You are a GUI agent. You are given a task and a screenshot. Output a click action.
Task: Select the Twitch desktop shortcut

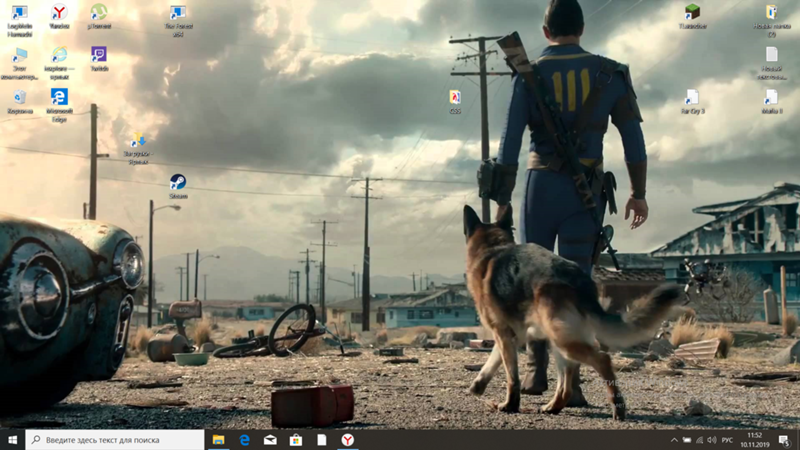pos(99,59)
